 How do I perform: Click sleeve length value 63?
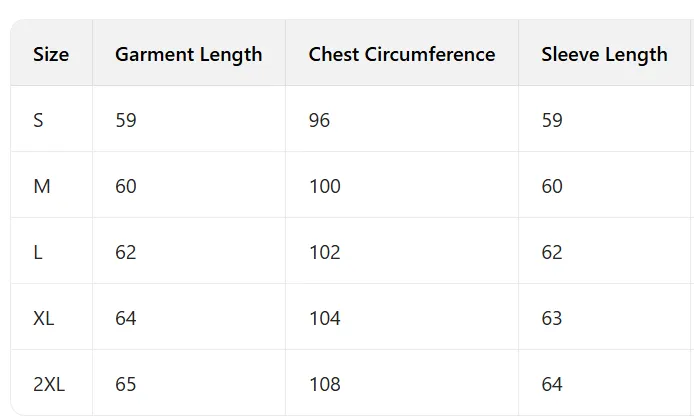pos(552,318)
